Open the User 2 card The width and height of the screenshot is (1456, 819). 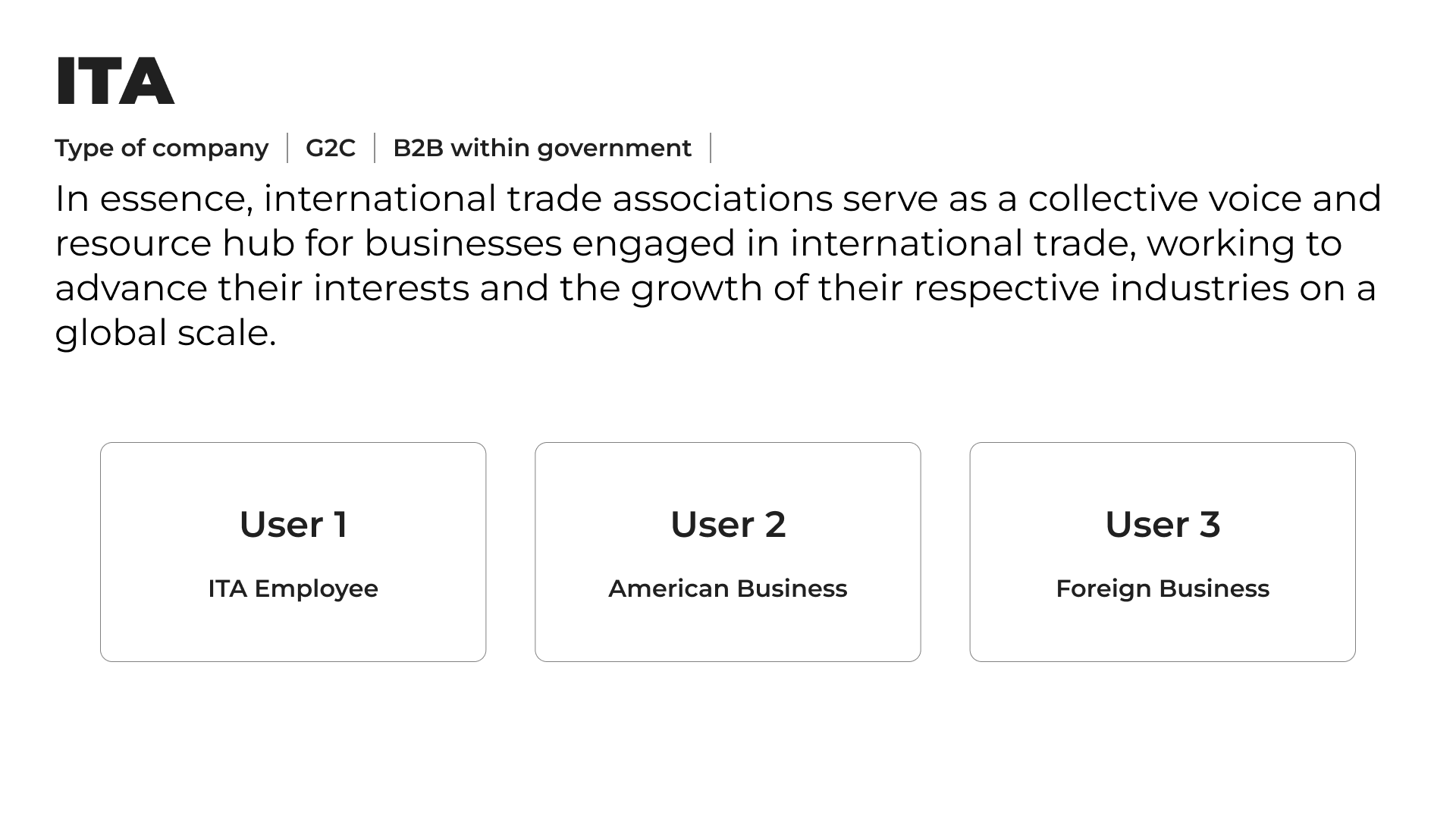[728, 552]
